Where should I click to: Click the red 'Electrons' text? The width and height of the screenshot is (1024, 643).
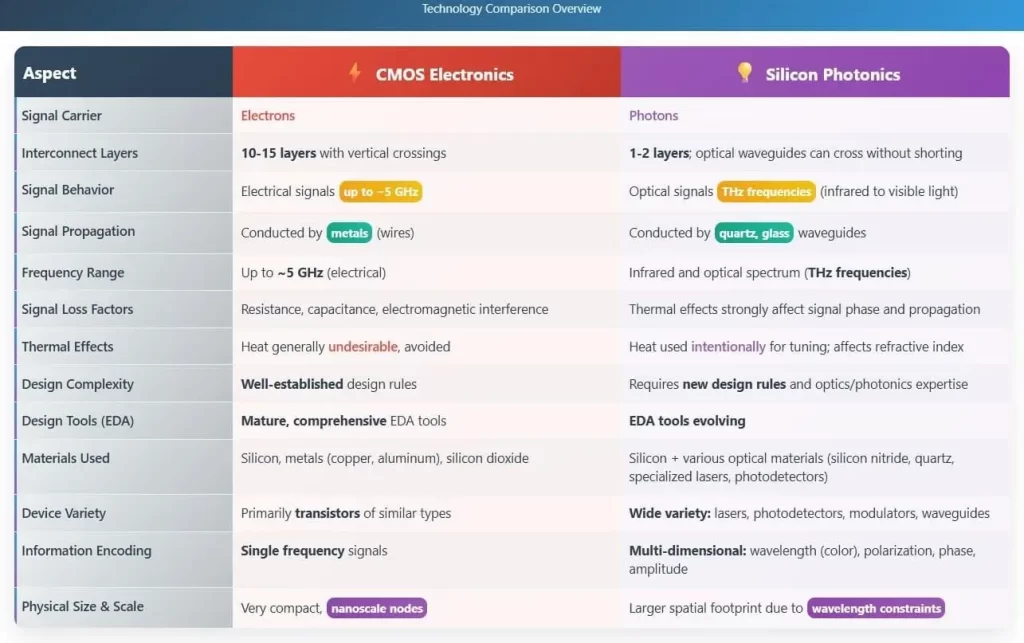268,116
